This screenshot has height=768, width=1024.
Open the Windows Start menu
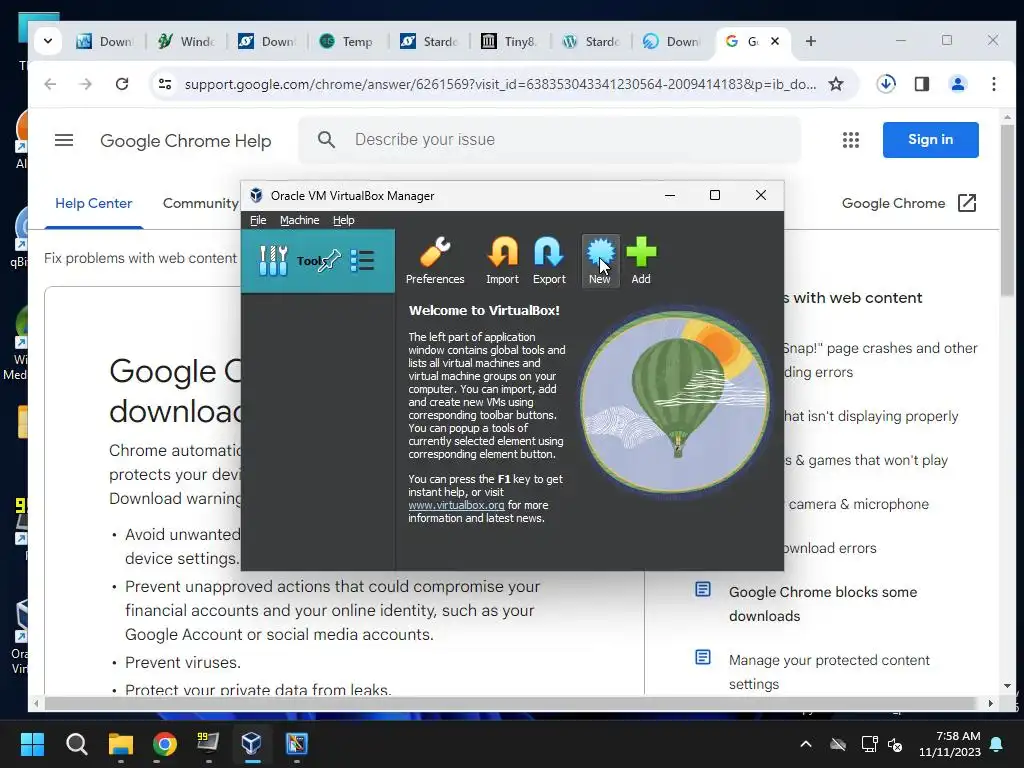32,743
